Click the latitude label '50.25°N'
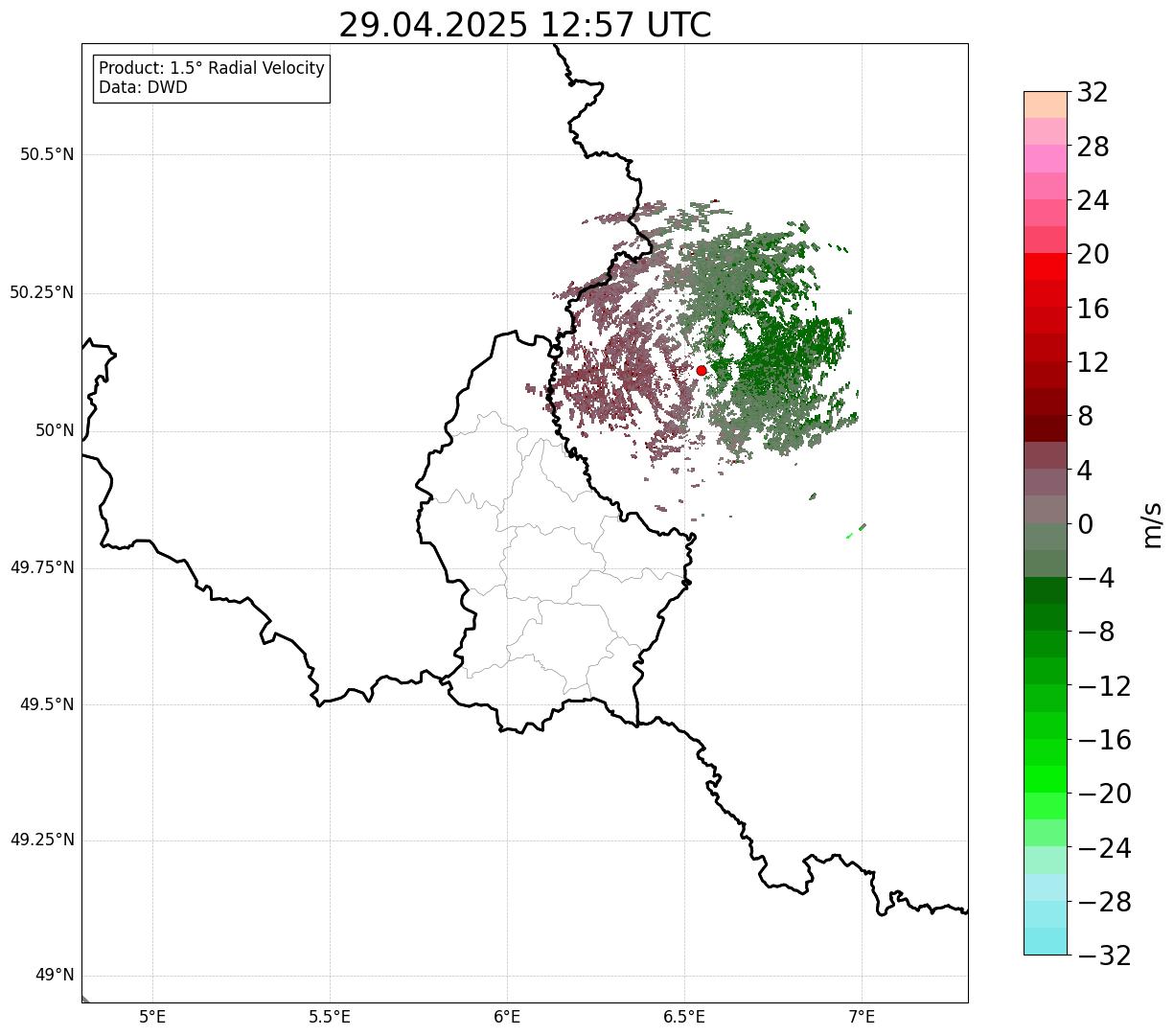This screenshot has height=1036, width=1174. click(x=42, y=293)
